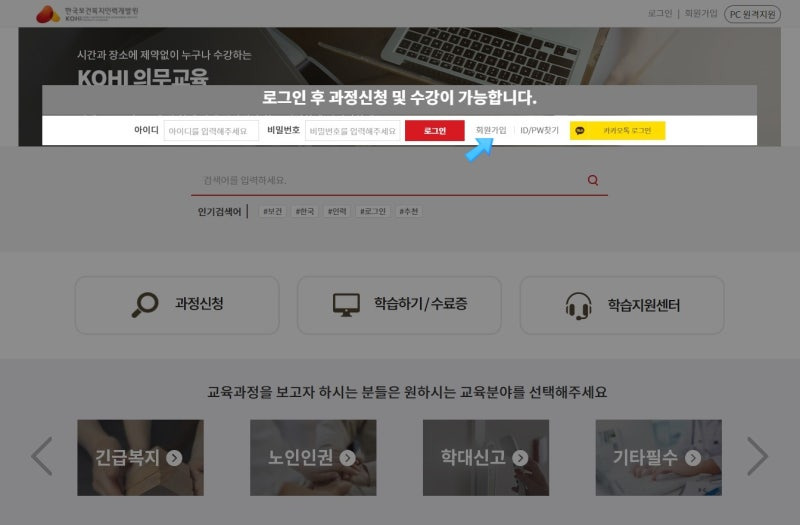This screenshot has width=800, height=525.
Task: Click the red 로그인 button
Action: tap(435, 131)
